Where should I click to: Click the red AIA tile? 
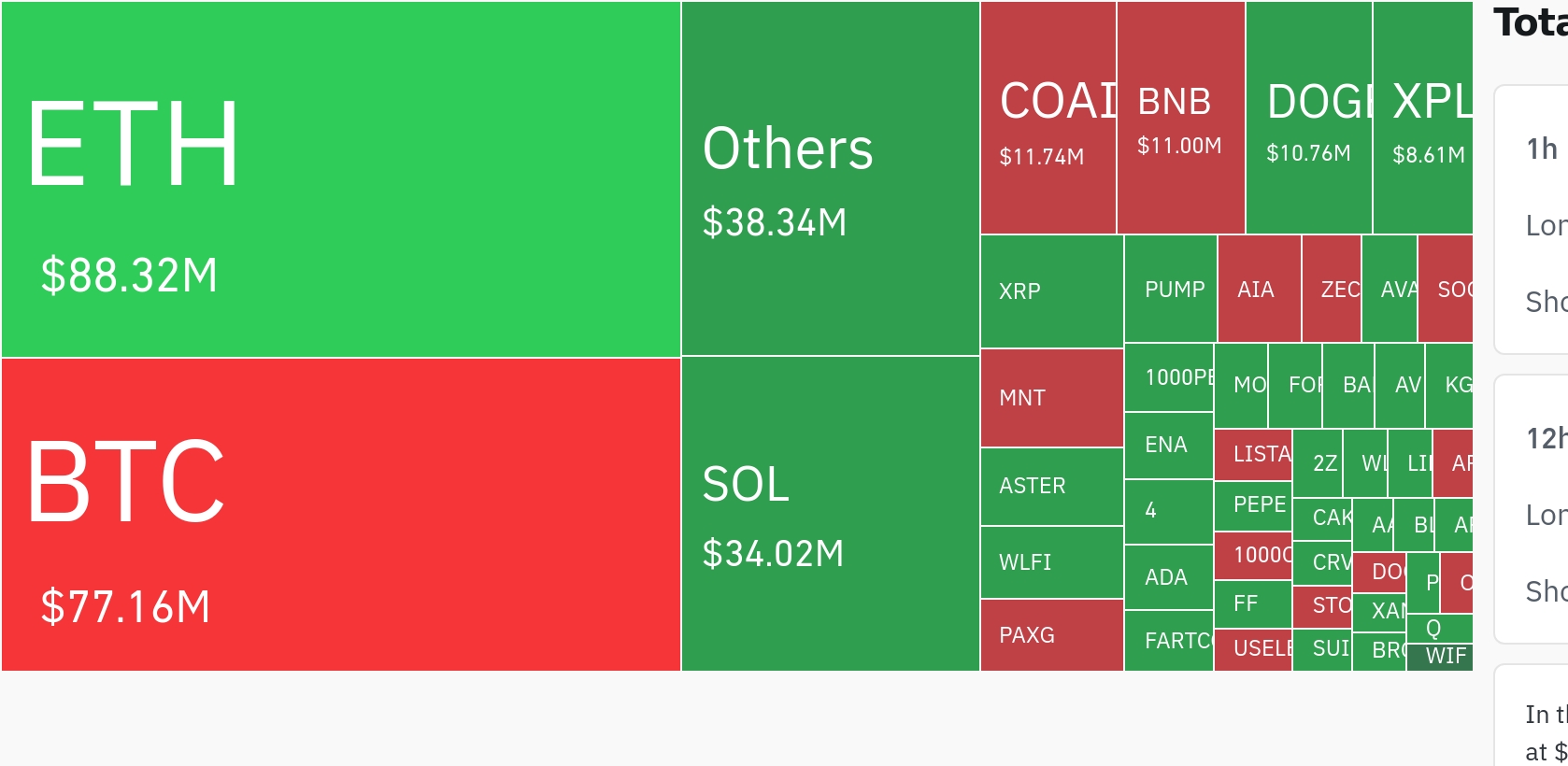[1259, 290]
